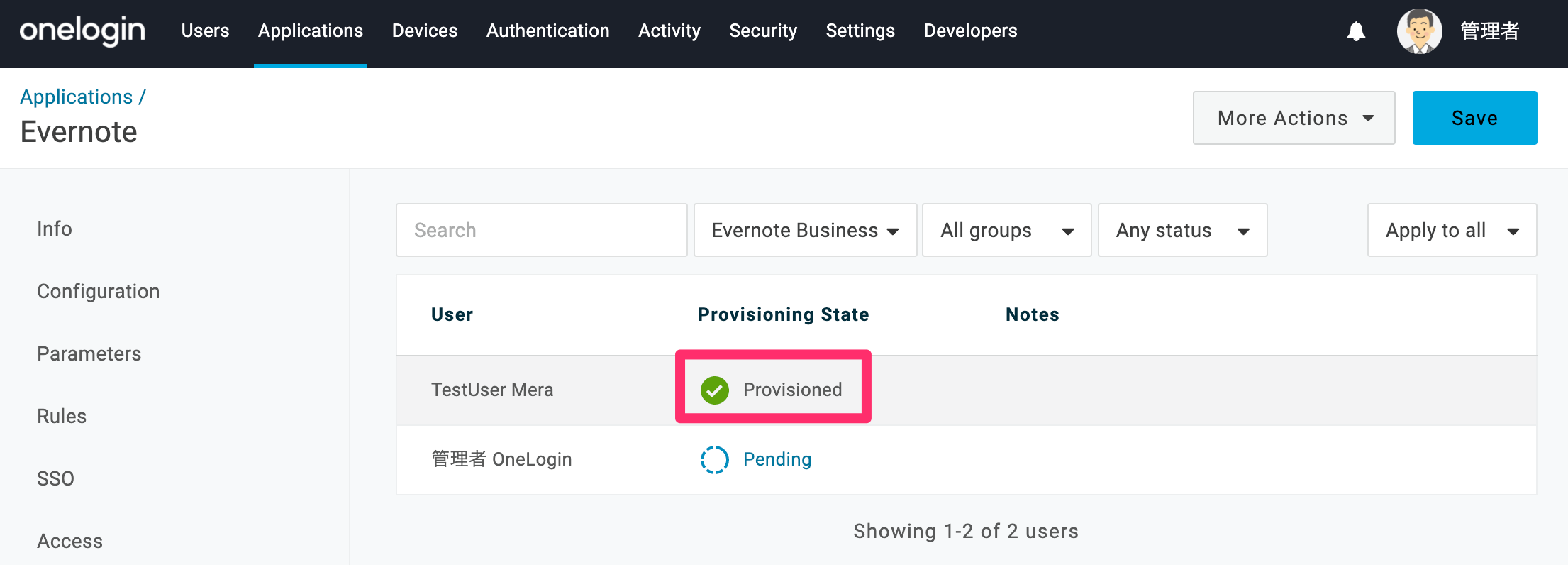Click the Pending status link

(777, 459)
